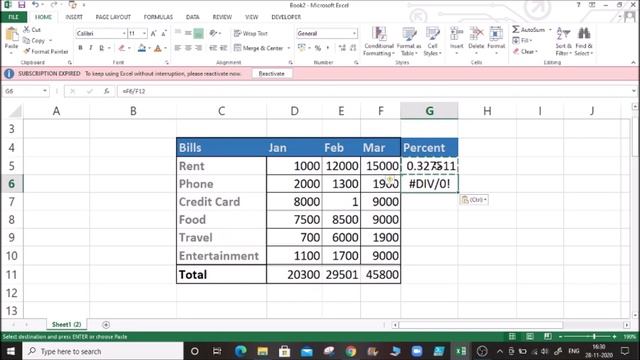This screenshot has height=360, width=640.
Task: Switch to the PAGE LAYOUT tab
Action: click(113, 17)
